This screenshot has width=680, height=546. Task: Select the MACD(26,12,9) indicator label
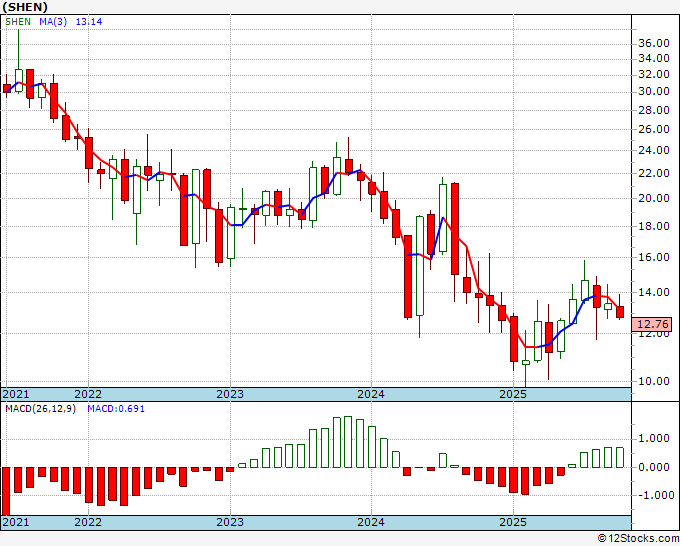[x=40, y=409]
